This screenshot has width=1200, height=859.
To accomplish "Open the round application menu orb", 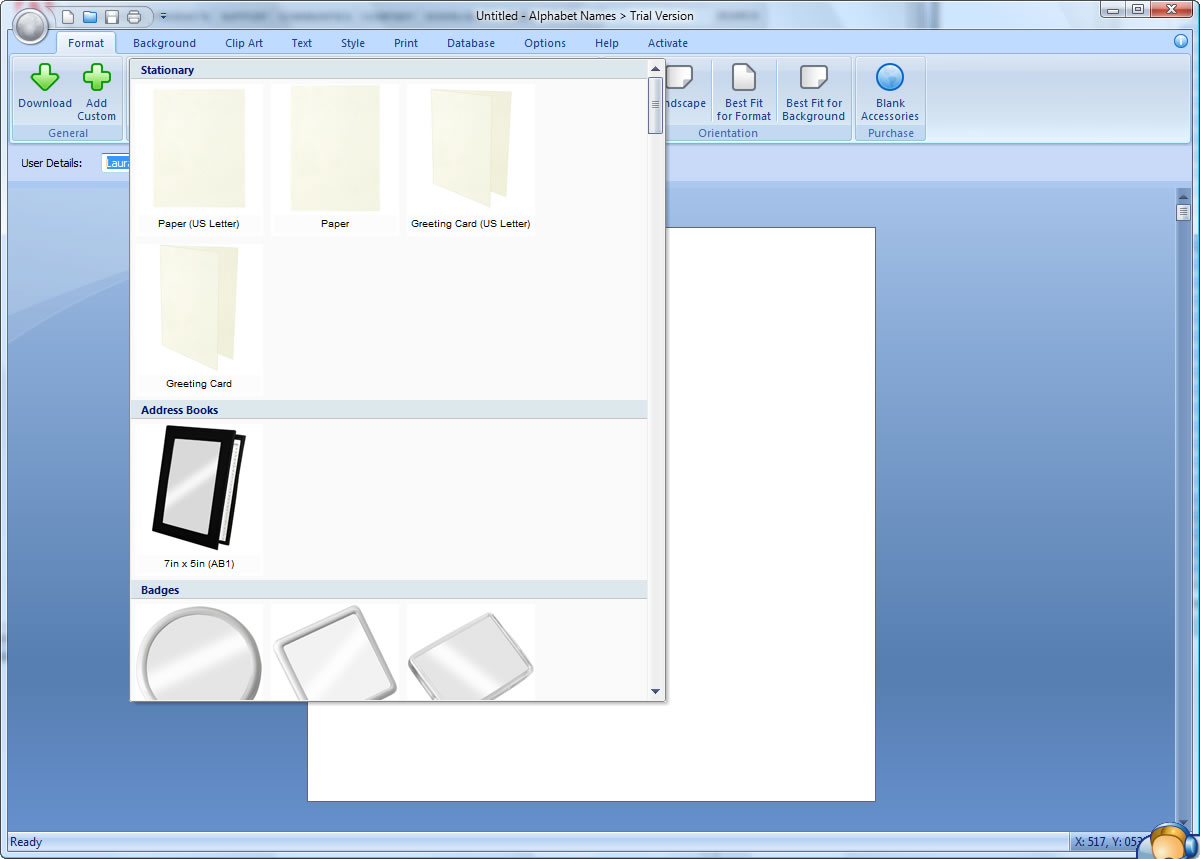I will pos(31,26).
